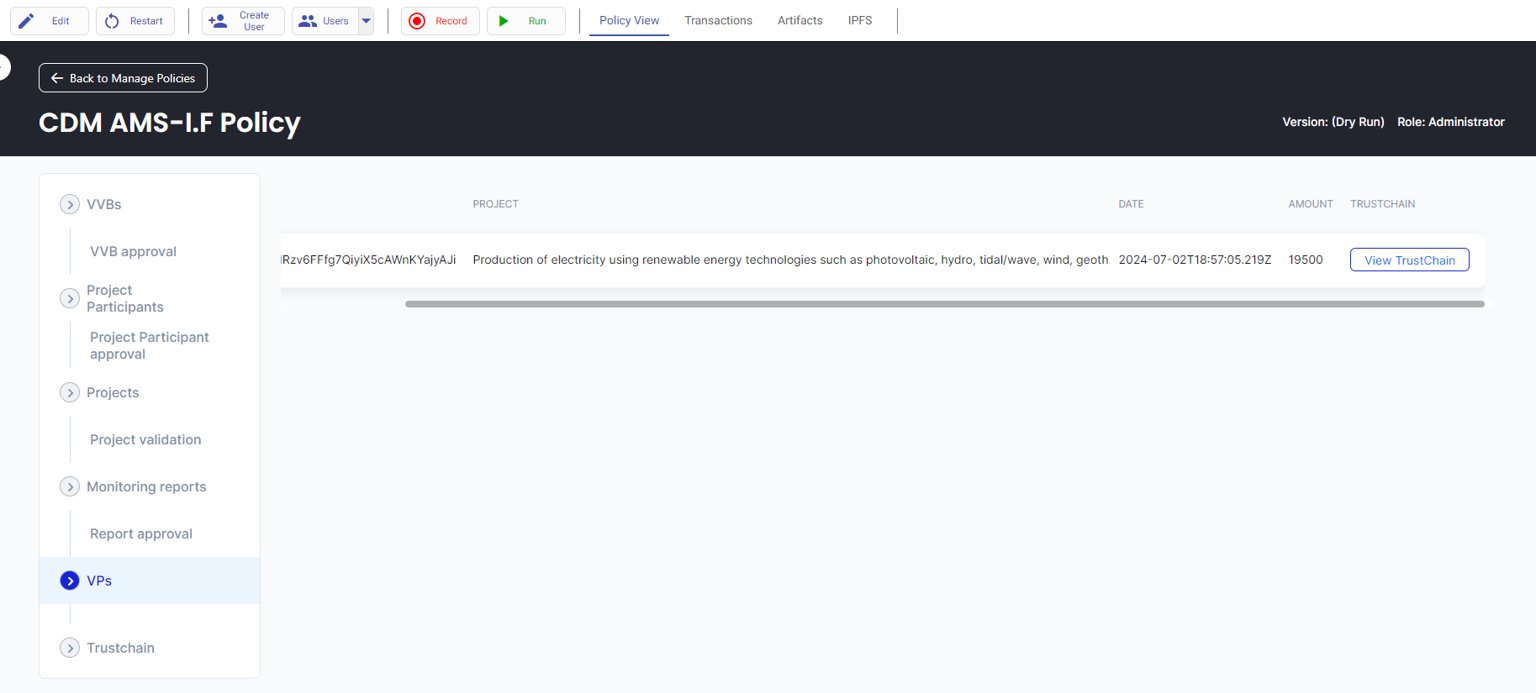Click the Create User person icon
This screenshot has width=1536, height=693.
[x=217, y=21]
